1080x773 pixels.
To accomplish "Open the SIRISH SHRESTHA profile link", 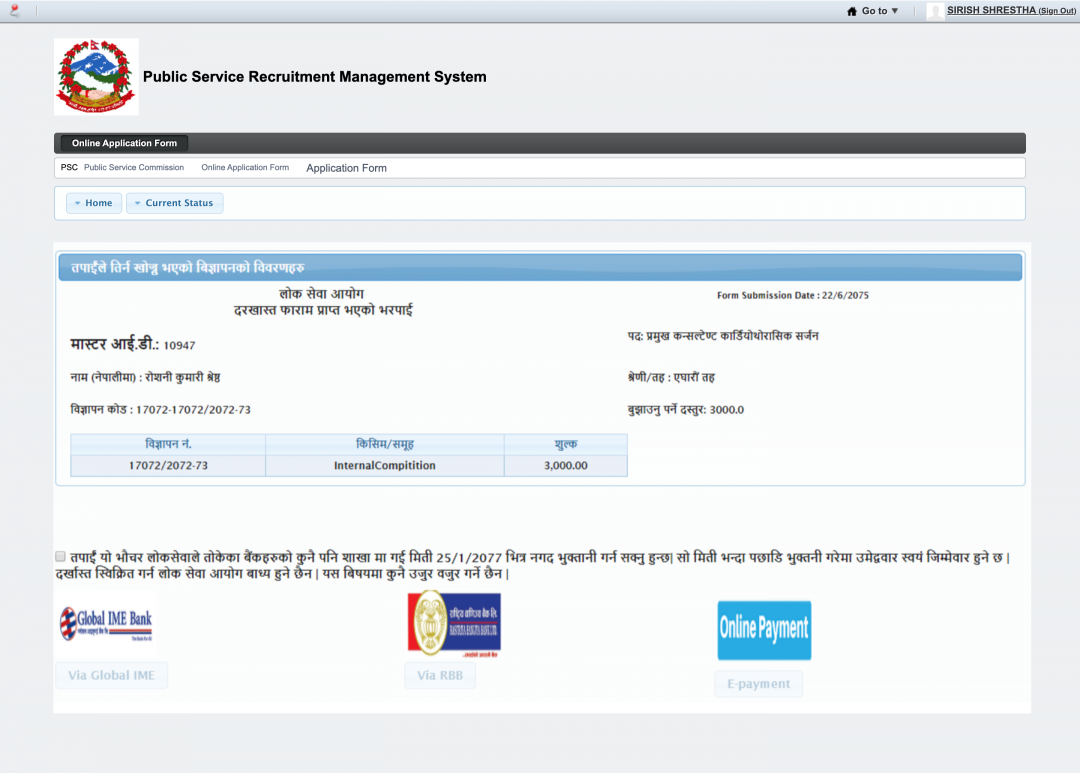I will pyautogui.click(x=991, y=10).
